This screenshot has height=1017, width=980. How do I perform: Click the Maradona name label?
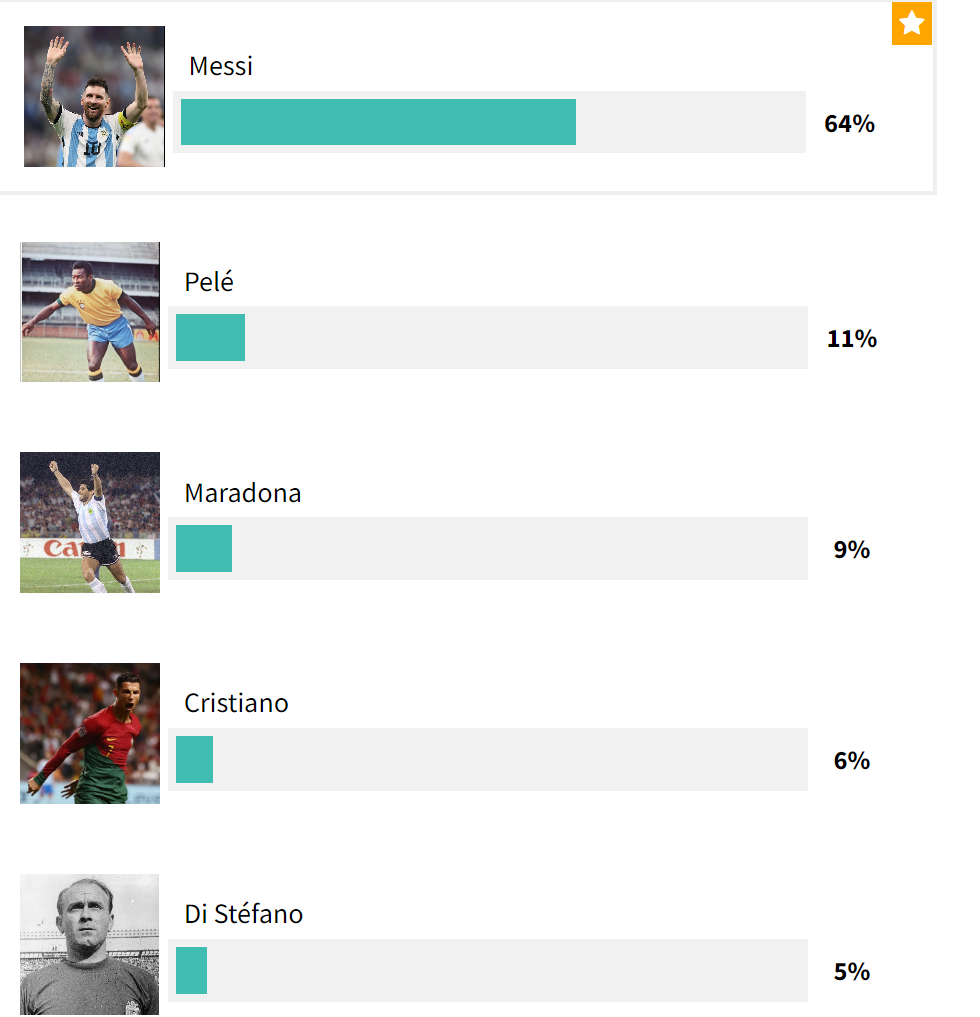pyautogui.click(x=243, y=493)
